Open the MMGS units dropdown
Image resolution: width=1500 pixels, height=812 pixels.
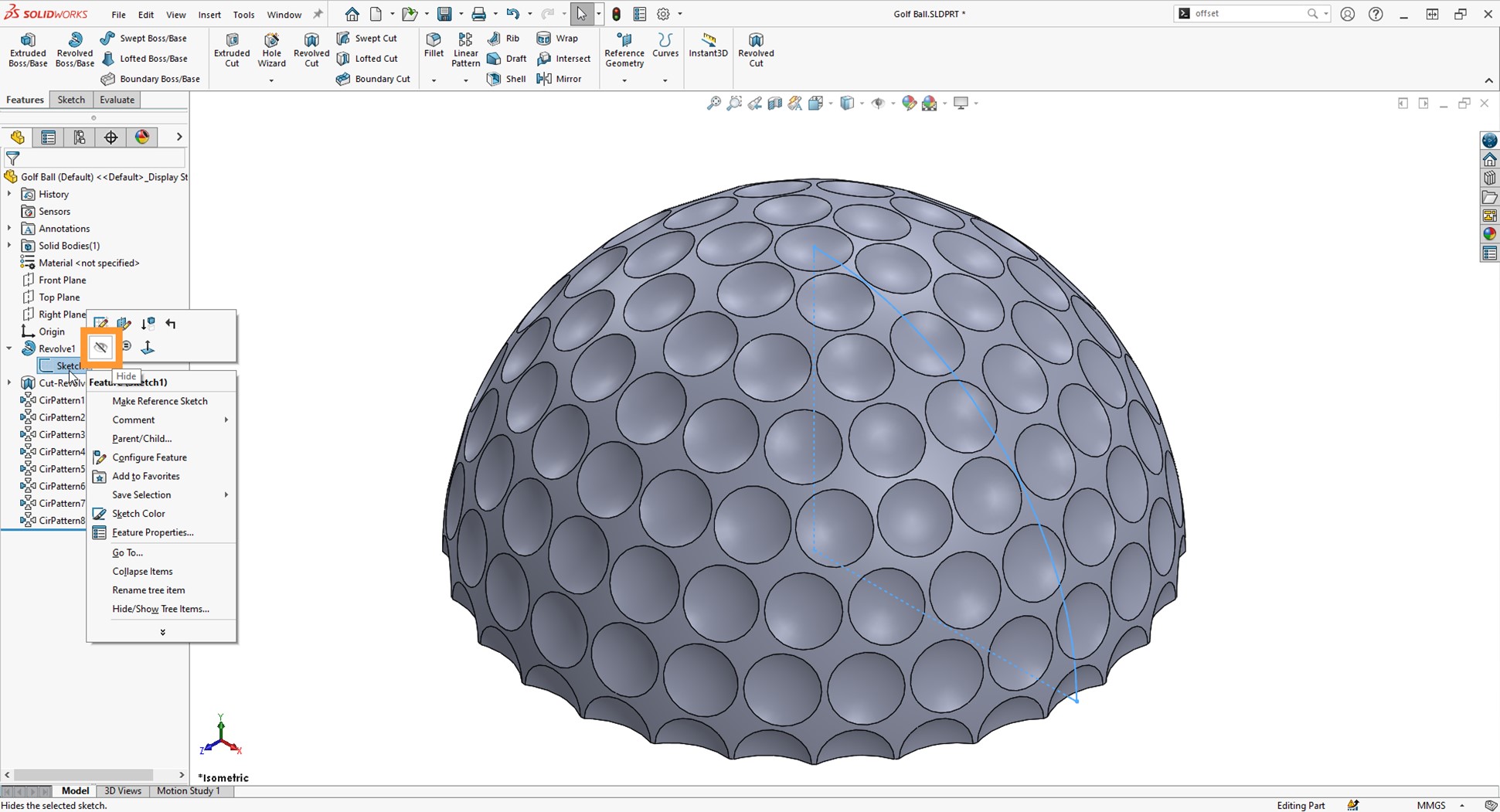click(x=1436, y=805)
